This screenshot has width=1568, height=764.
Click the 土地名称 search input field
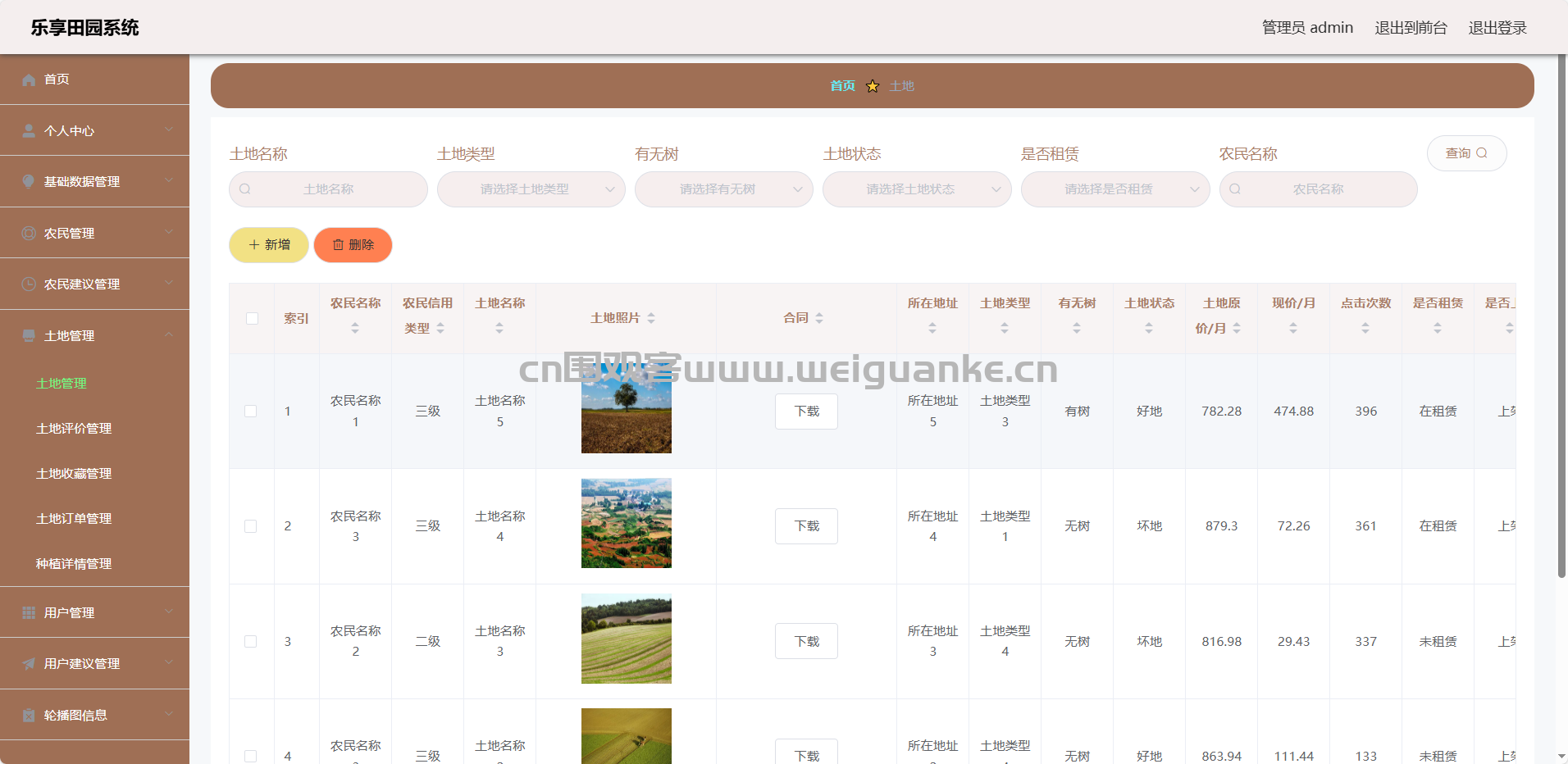tap(329, 189)
